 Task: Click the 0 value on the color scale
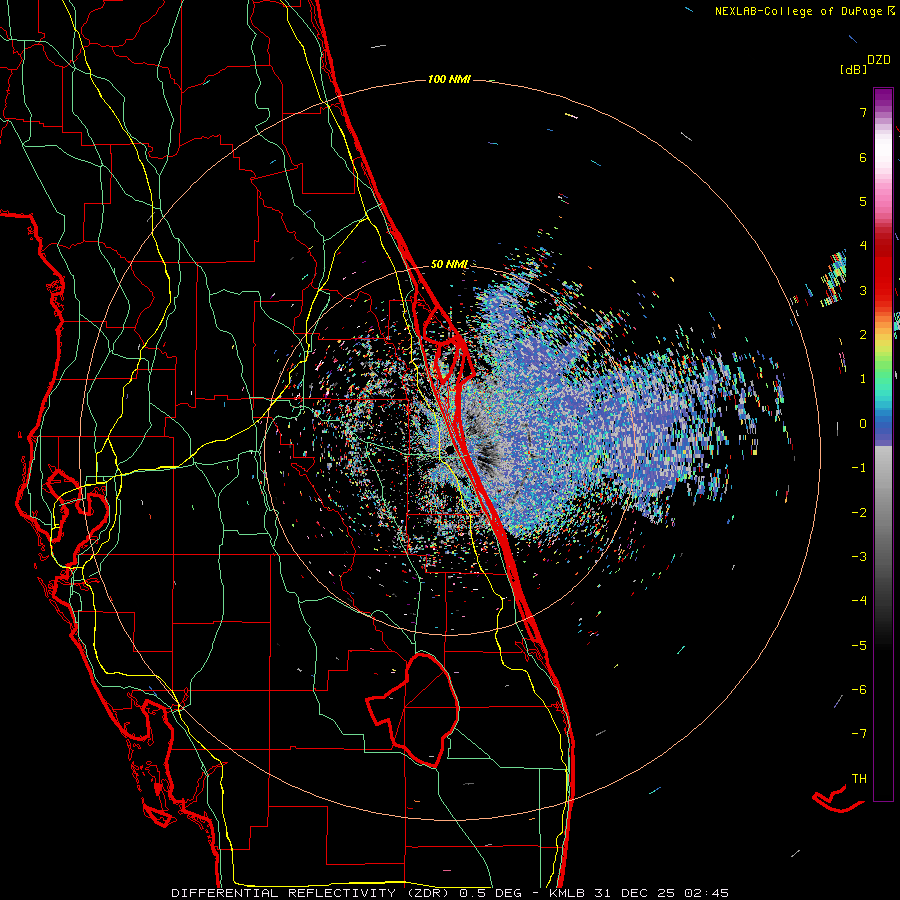click(863, 424)
